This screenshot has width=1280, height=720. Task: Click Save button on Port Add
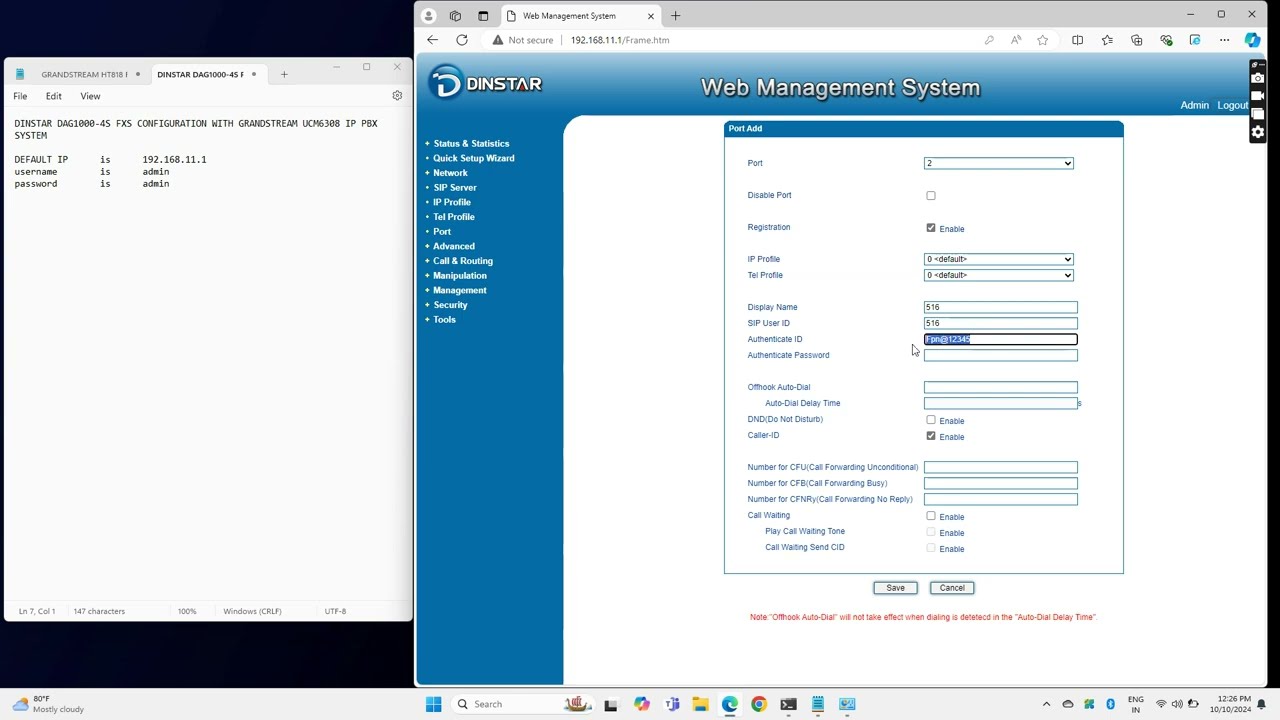(x=895, y=588)
